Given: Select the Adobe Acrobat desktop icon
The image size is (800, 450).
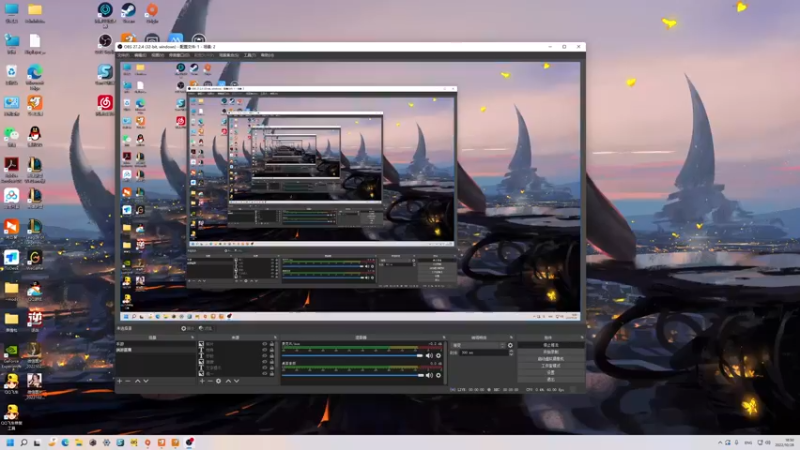Looking at the screenshot, I should coord(11,169).
